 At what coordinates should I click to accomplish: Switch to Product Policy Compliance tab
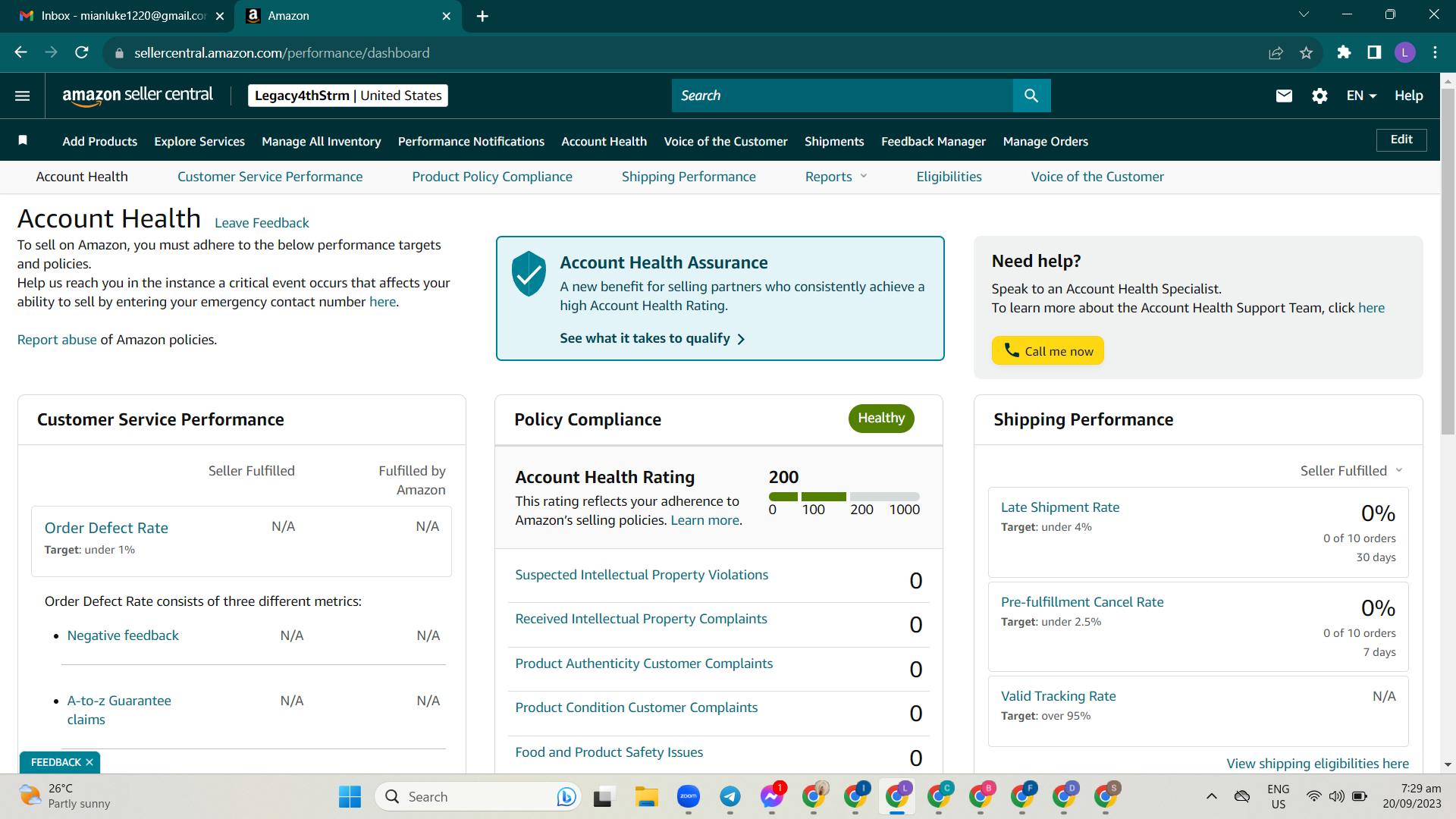492,177
